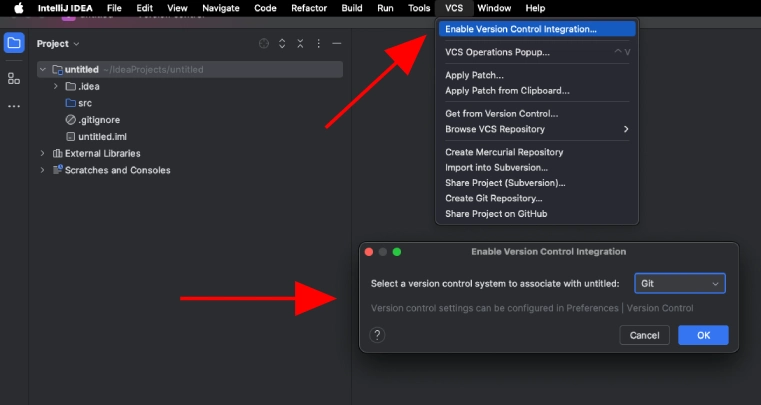Open Project panel options menu
This screenshot has width=761, height=405.
tap(318, 44)
